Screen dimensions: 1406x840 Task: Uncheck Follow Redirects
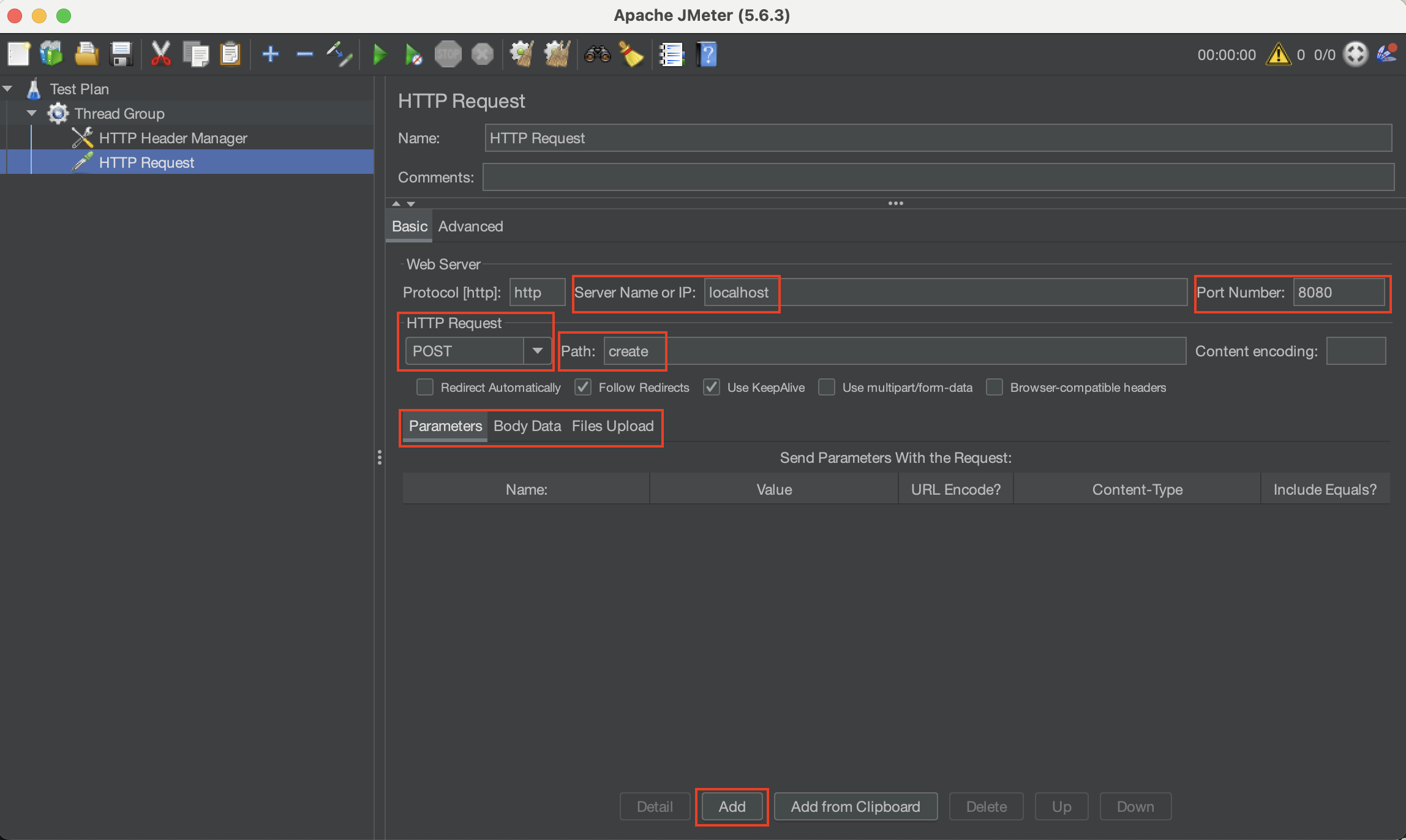[583, 388]
